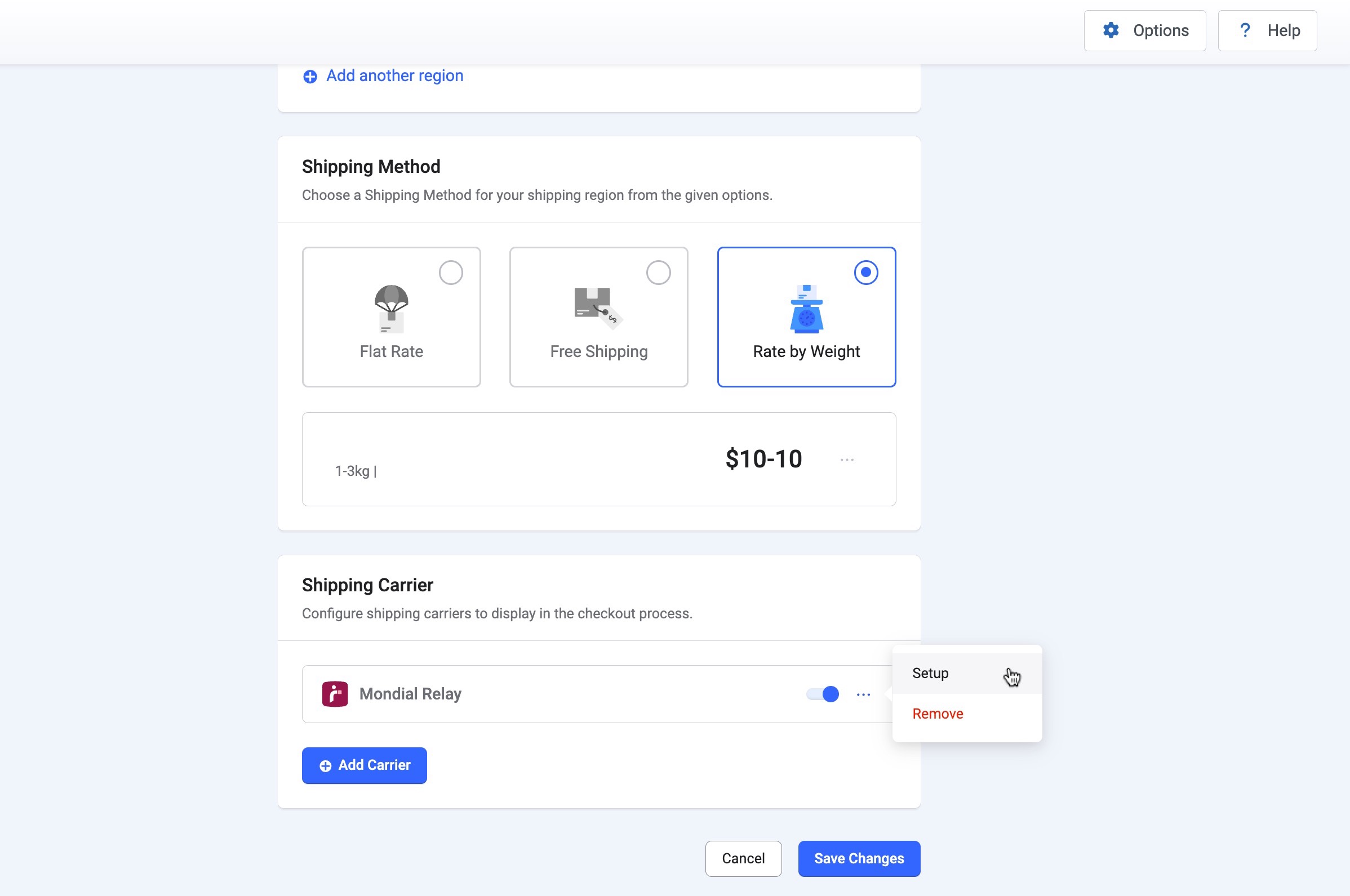The width and height of the screenshot is (1350, 896).
Task: Click the Flat Rate parachute icon
Action: point(392,309)
